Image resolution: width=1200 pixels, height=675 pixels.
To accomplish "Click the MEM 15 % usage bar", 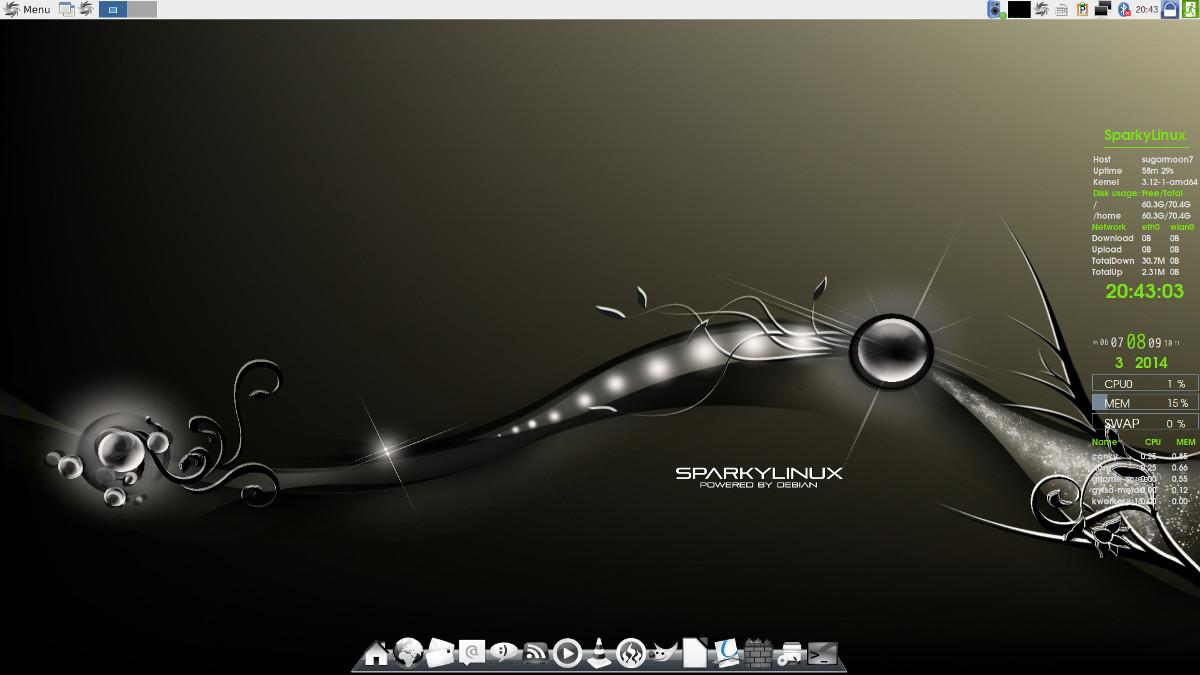I will tap(1145, 403).
